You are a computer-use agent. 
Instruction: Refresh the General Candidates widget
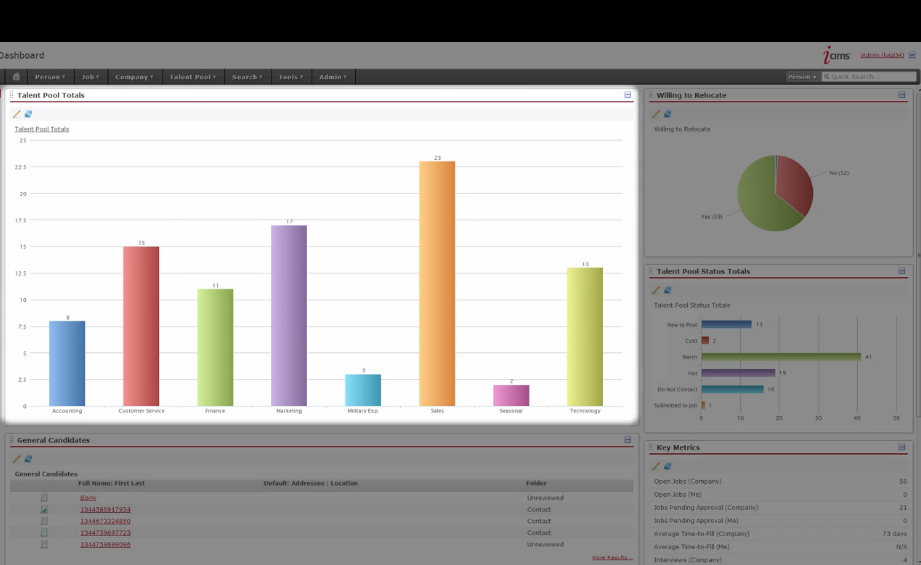pyautogui.click(x=28, y=459)
